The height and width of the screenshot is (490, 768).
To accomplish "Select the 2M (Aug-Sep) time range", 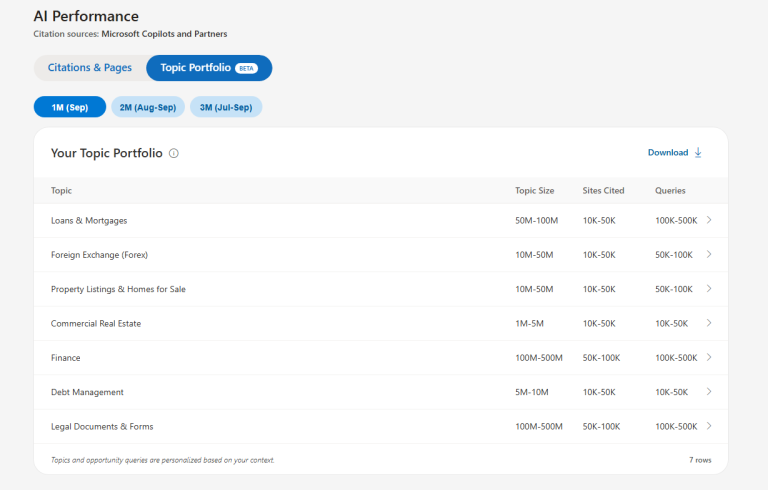I will (x=148, y=107).
